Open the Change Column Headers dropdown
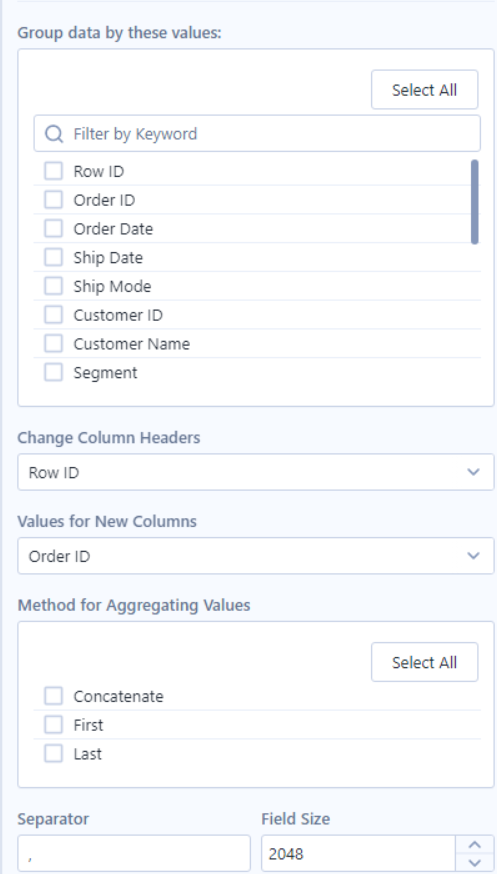 (256, 472)
